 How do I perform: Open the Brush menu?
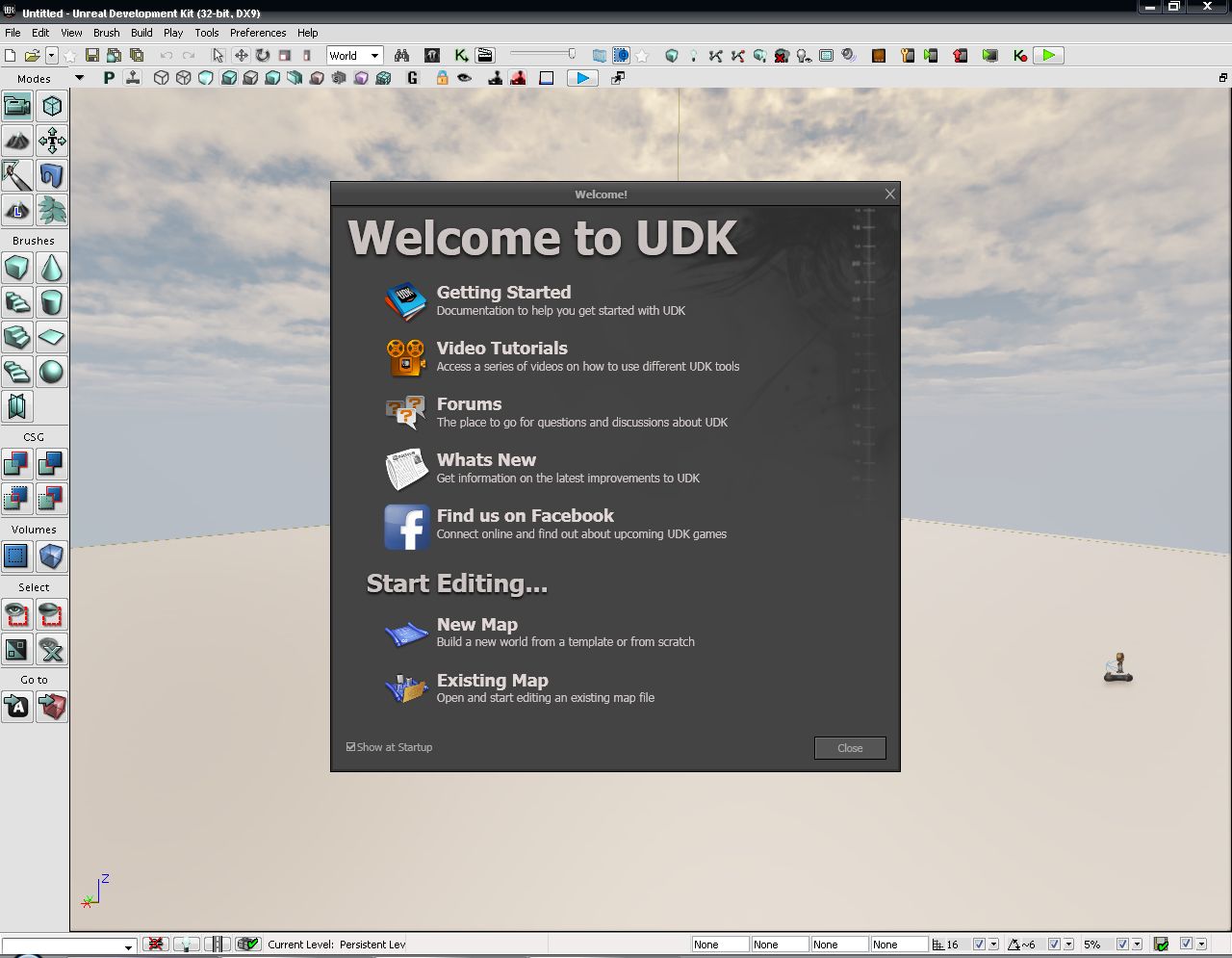[107, 33]
